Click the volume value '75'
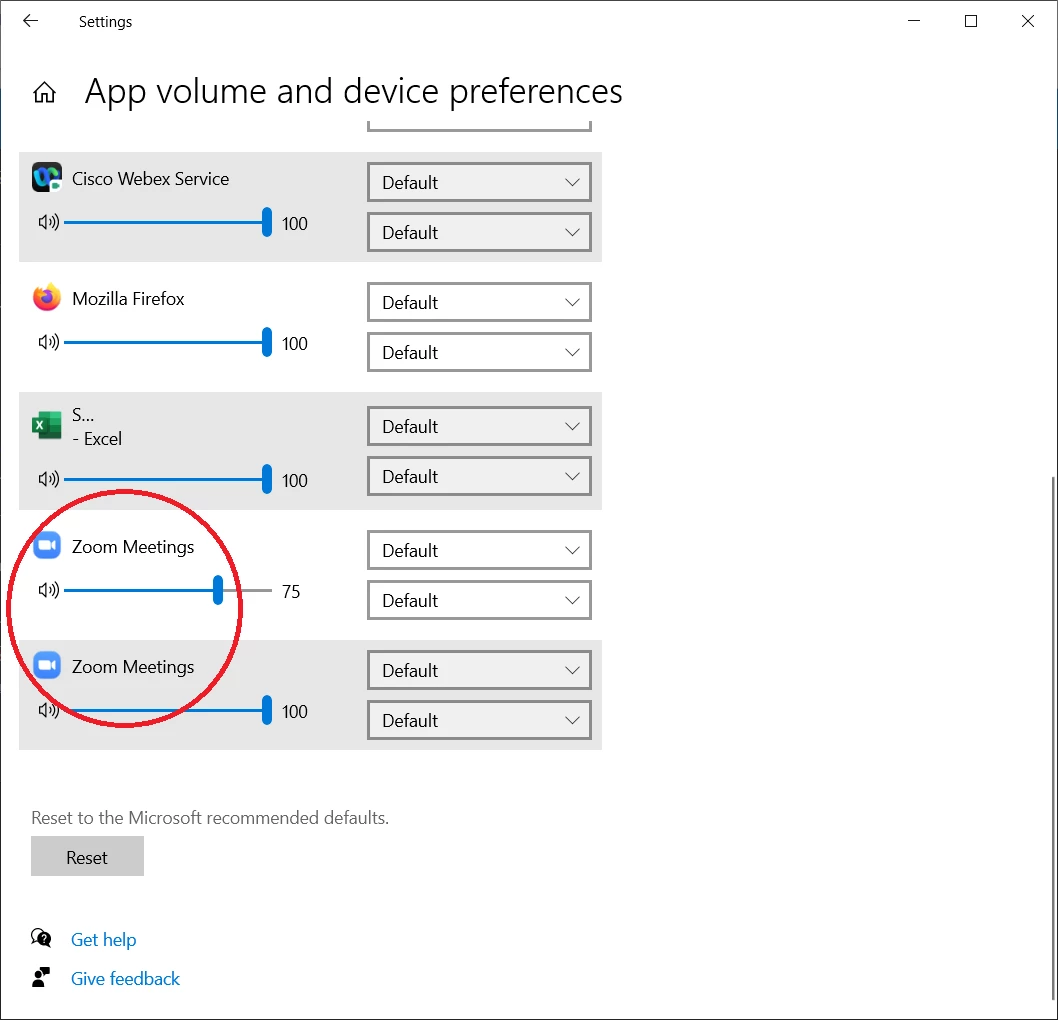The width and height of the screenshot is (1058, 1020). 291,592
